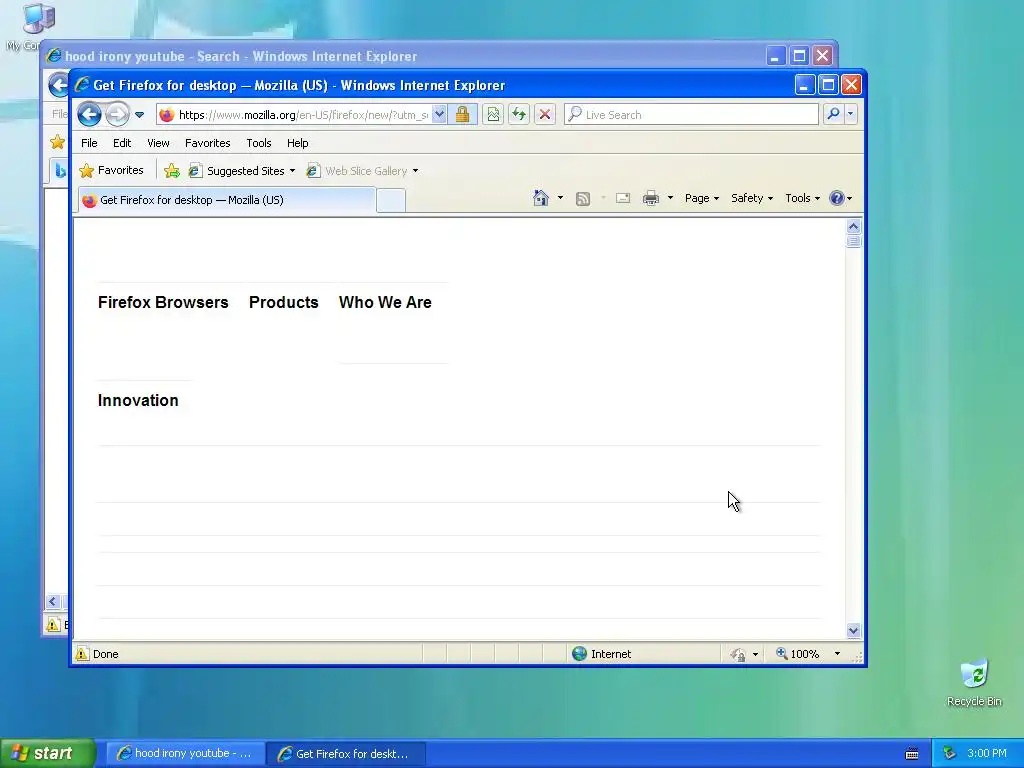Open the search provider dropdown arrow
Image resolution: width=1024 pixels, height=768 pixels.
coord(850,114)
